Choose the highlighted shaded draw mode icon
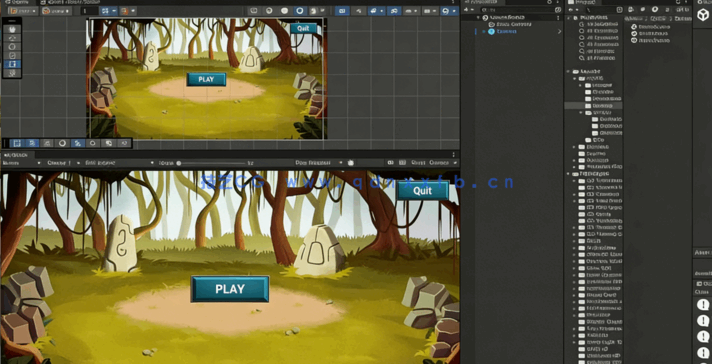712x364 pixels. point(300,11)
